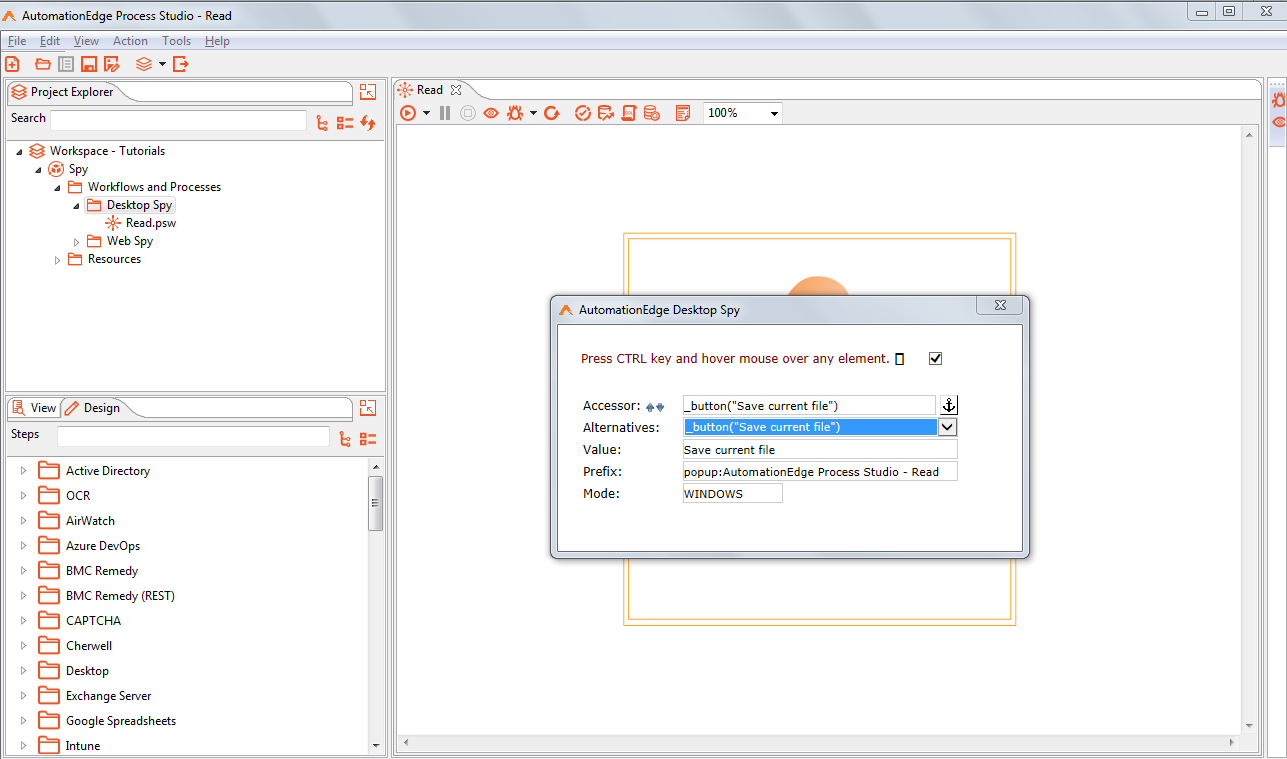
Task: Open the Tools menu
Action: point(176,41)
